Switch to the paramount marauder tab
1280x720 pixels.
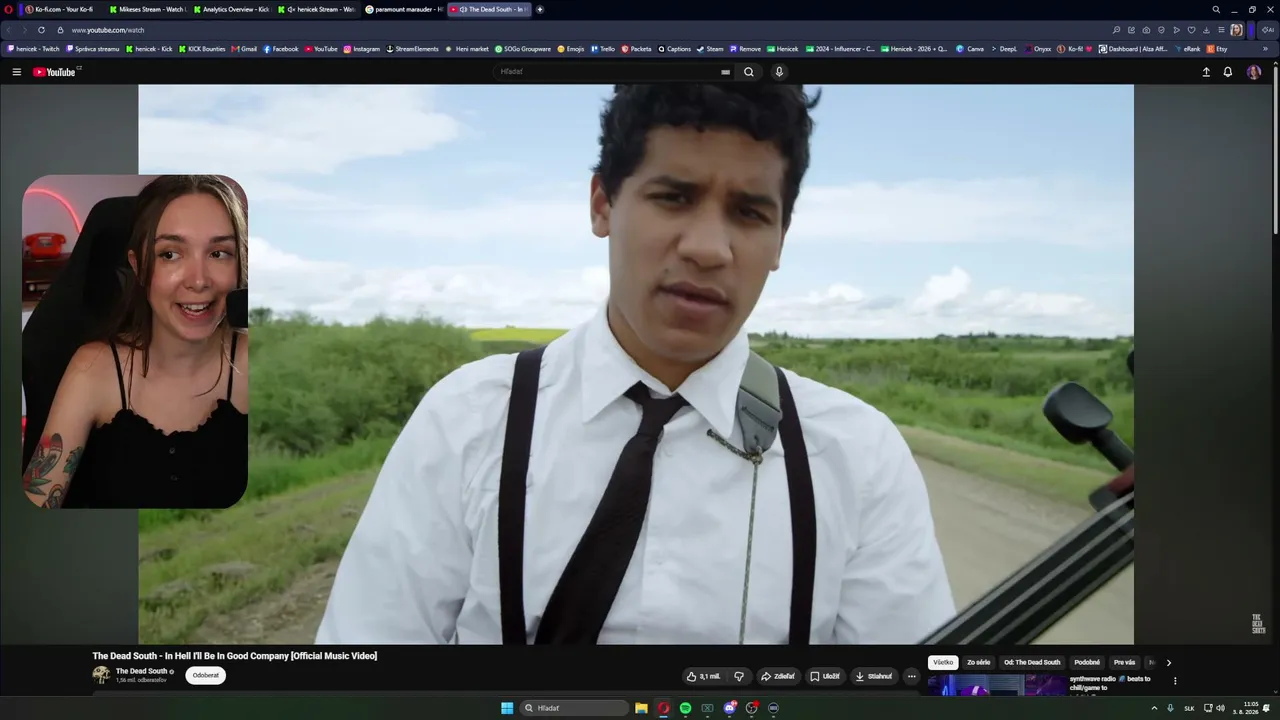[x=403, y=9]
